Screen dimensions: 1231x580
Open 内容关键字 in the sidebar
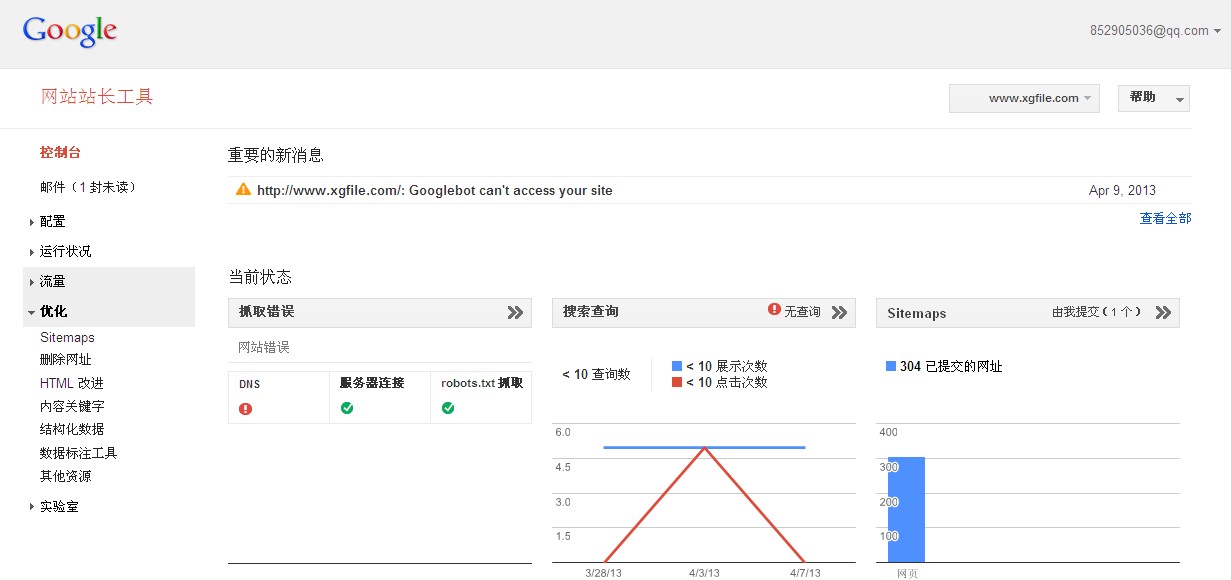click(x=72, y=407)
